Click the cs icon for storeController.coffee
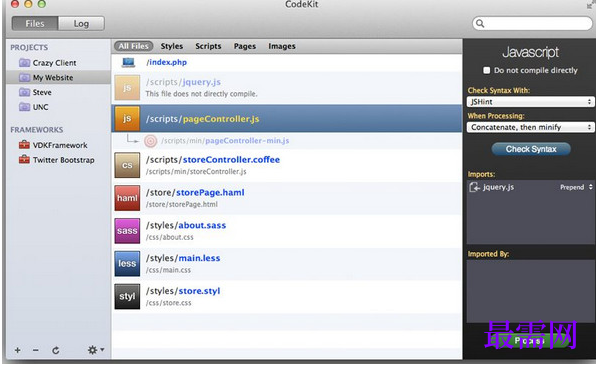Image resolution: width=596 pixels, height=366 pixels. pos(127,165)
